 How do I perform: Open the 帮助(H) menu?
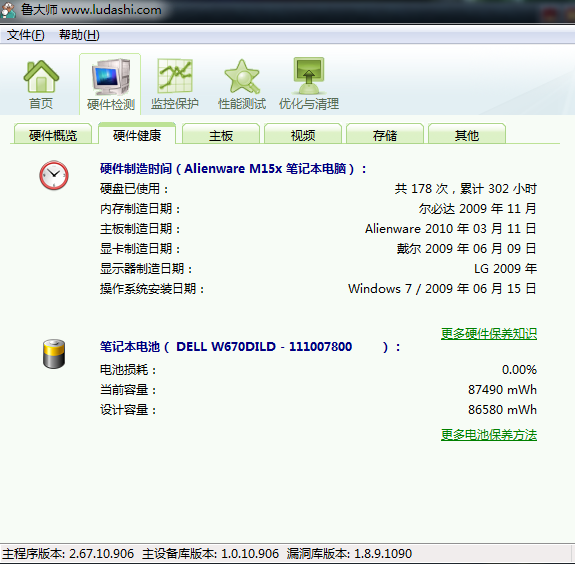[x=79, y=35]
